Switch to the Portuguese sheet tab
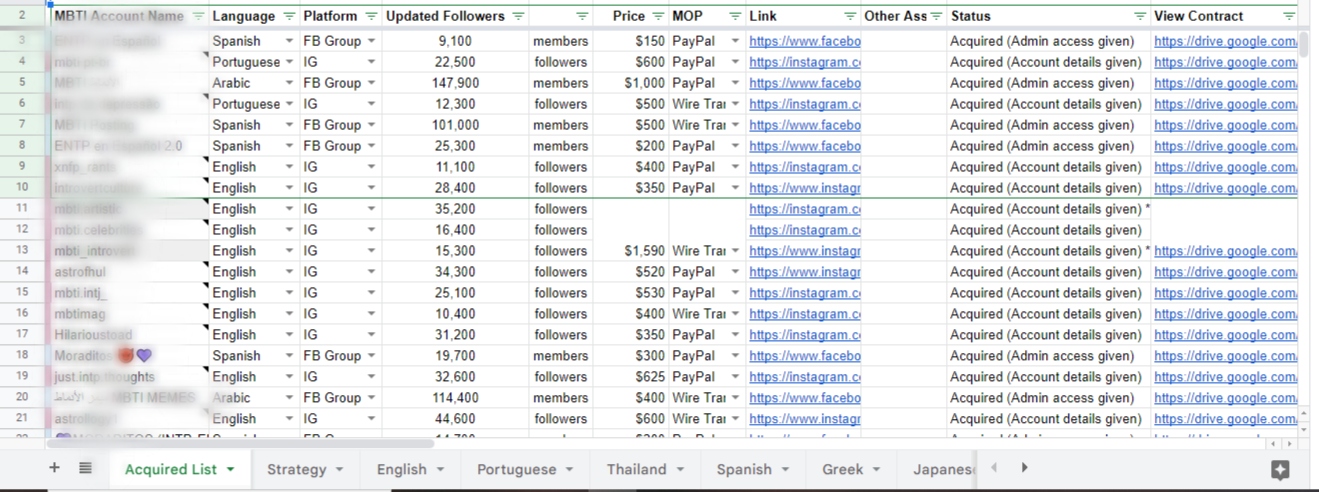Screen dimensions: 1319x492 (x=516, y=469)
